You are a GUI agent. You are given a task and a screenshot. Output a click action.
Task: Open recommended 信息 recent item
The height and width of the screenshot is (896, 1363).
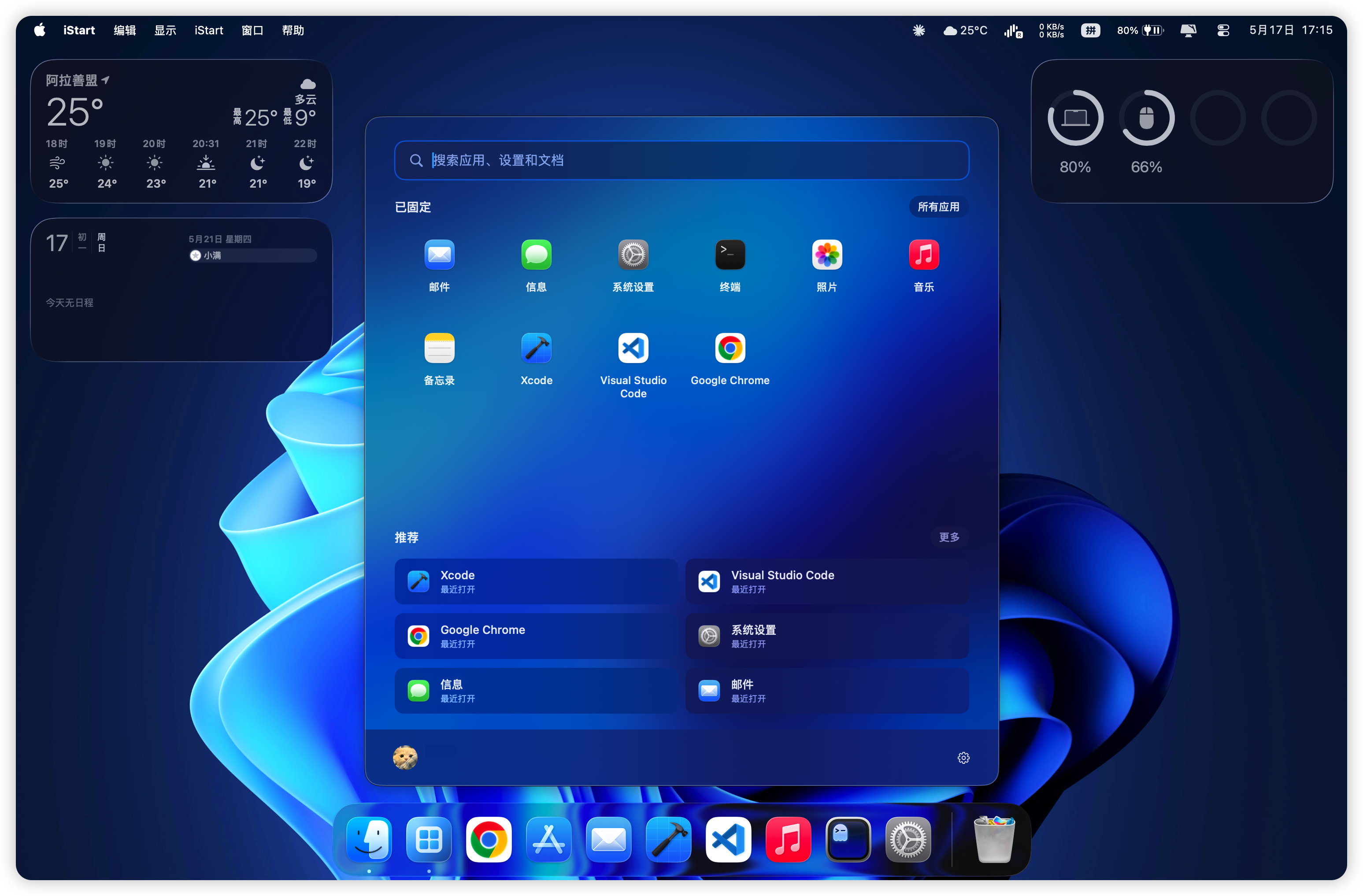[x=536, y=691]
